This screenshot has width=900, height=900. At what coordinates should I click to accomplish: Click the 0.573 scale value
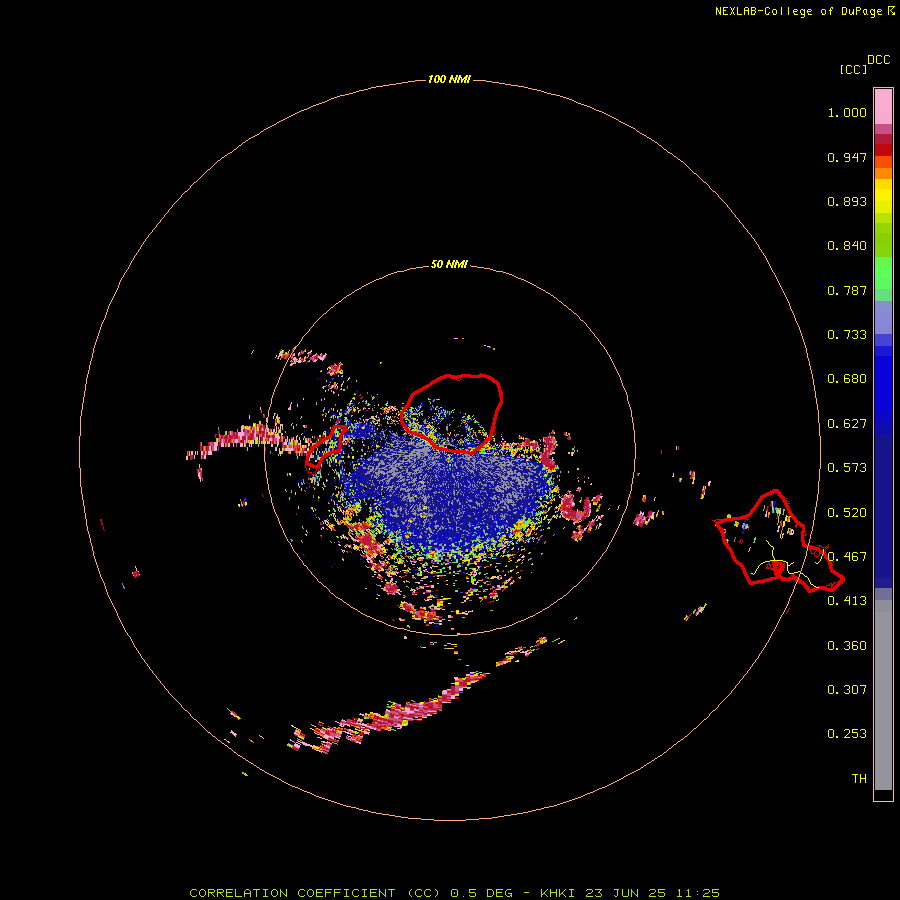pos(847,468)
